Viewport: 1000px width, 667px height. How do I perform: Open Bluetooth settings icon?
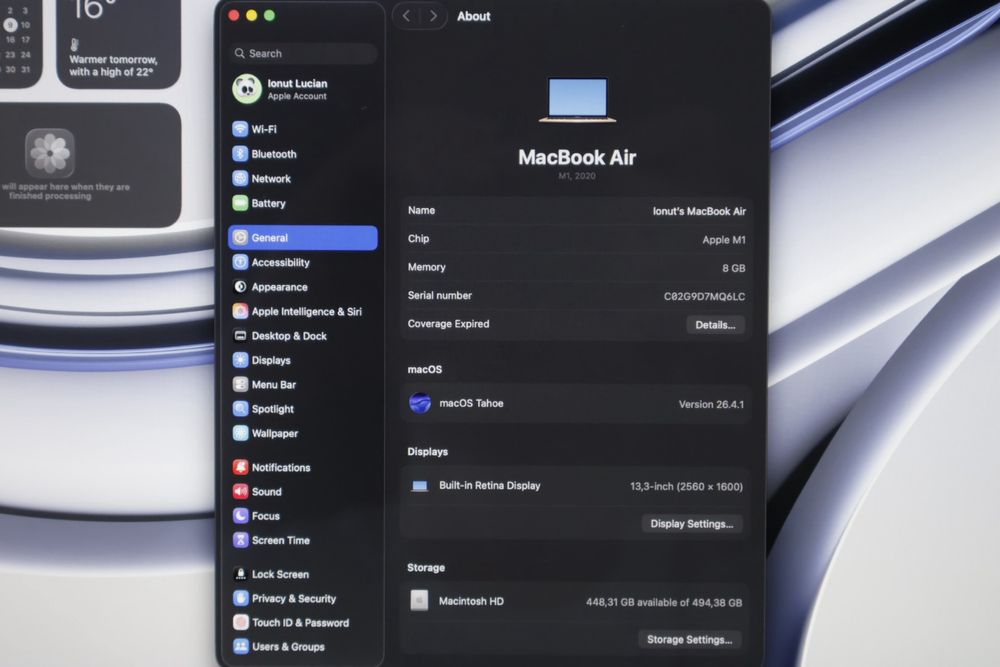240,154
